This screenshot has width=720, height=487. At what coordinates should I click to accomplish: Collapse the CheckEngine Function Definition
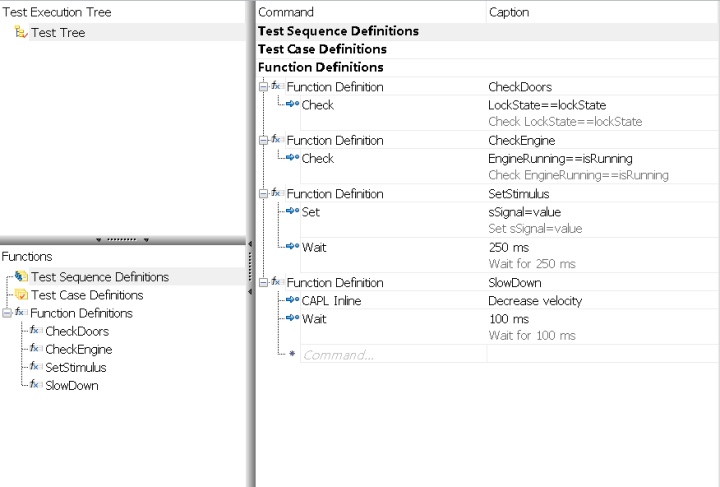[263, 140]
